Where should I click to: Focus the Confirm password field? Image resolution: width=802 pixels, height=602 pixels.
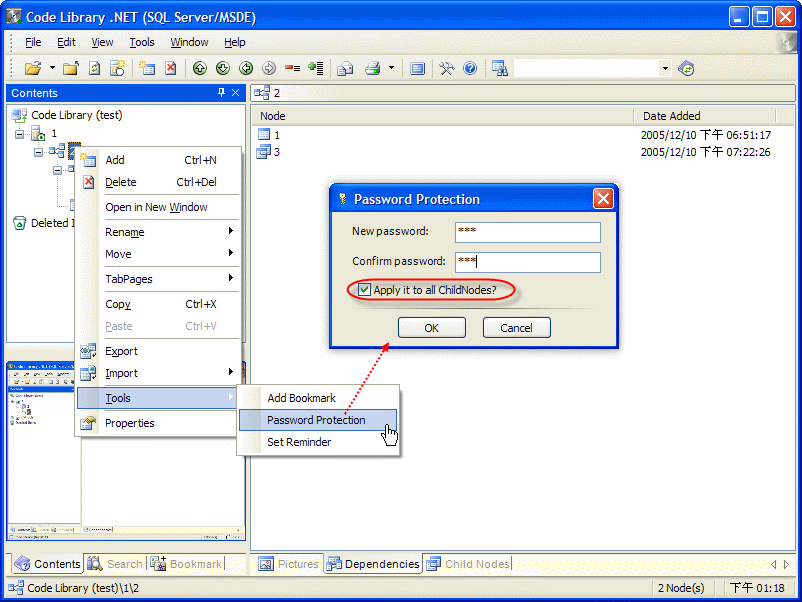[528, 262]
